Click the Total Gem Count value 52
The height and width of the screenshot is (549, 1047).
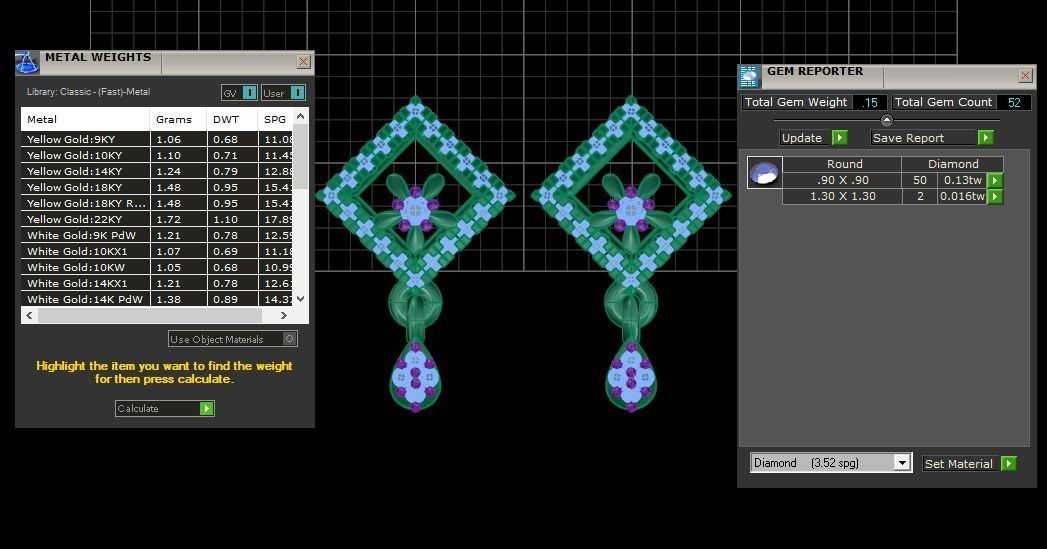tap(1014, 102)
